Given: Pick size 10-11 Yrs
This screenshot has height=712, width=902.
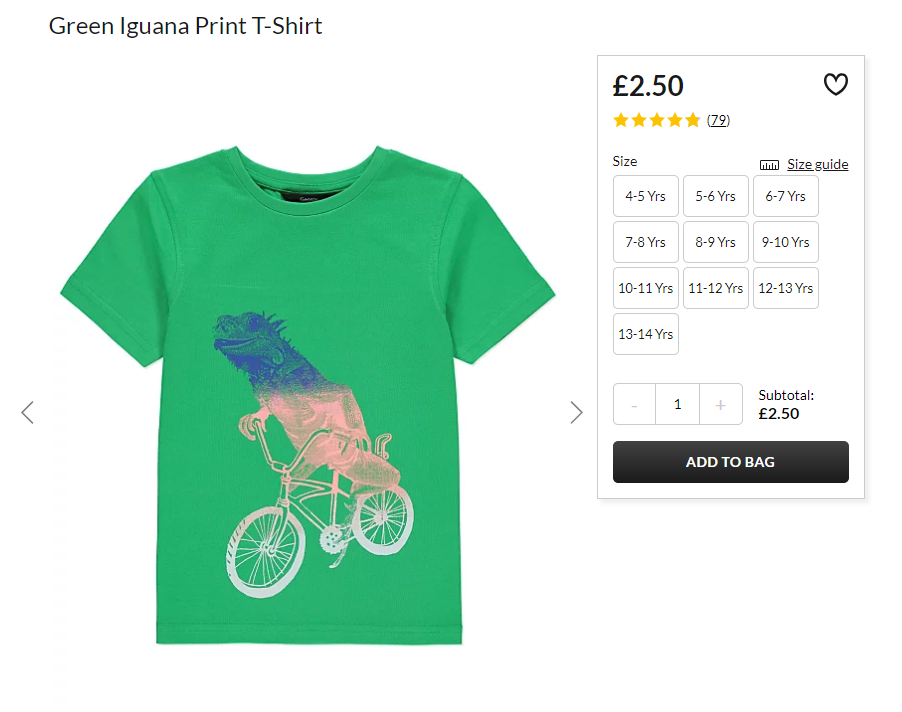Looking at the screenshot, I should point(645,288).
